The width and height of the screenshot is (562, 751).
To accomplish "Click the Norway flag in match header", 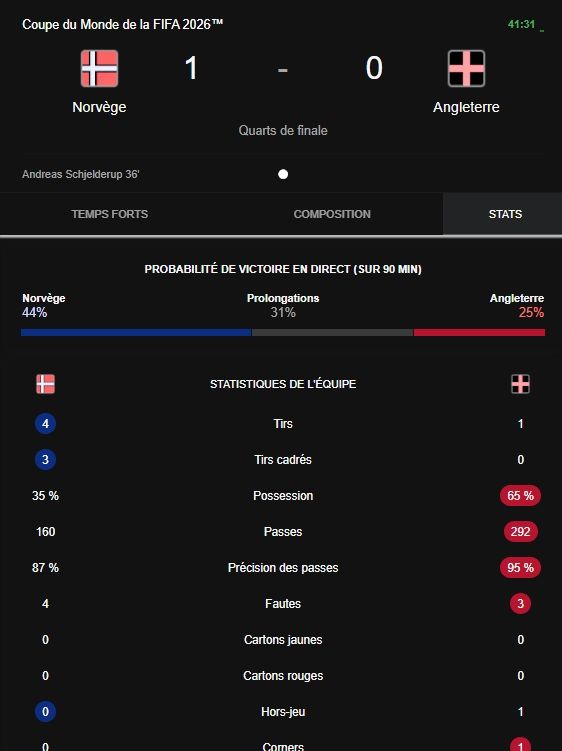I will (x=99, y=68).
